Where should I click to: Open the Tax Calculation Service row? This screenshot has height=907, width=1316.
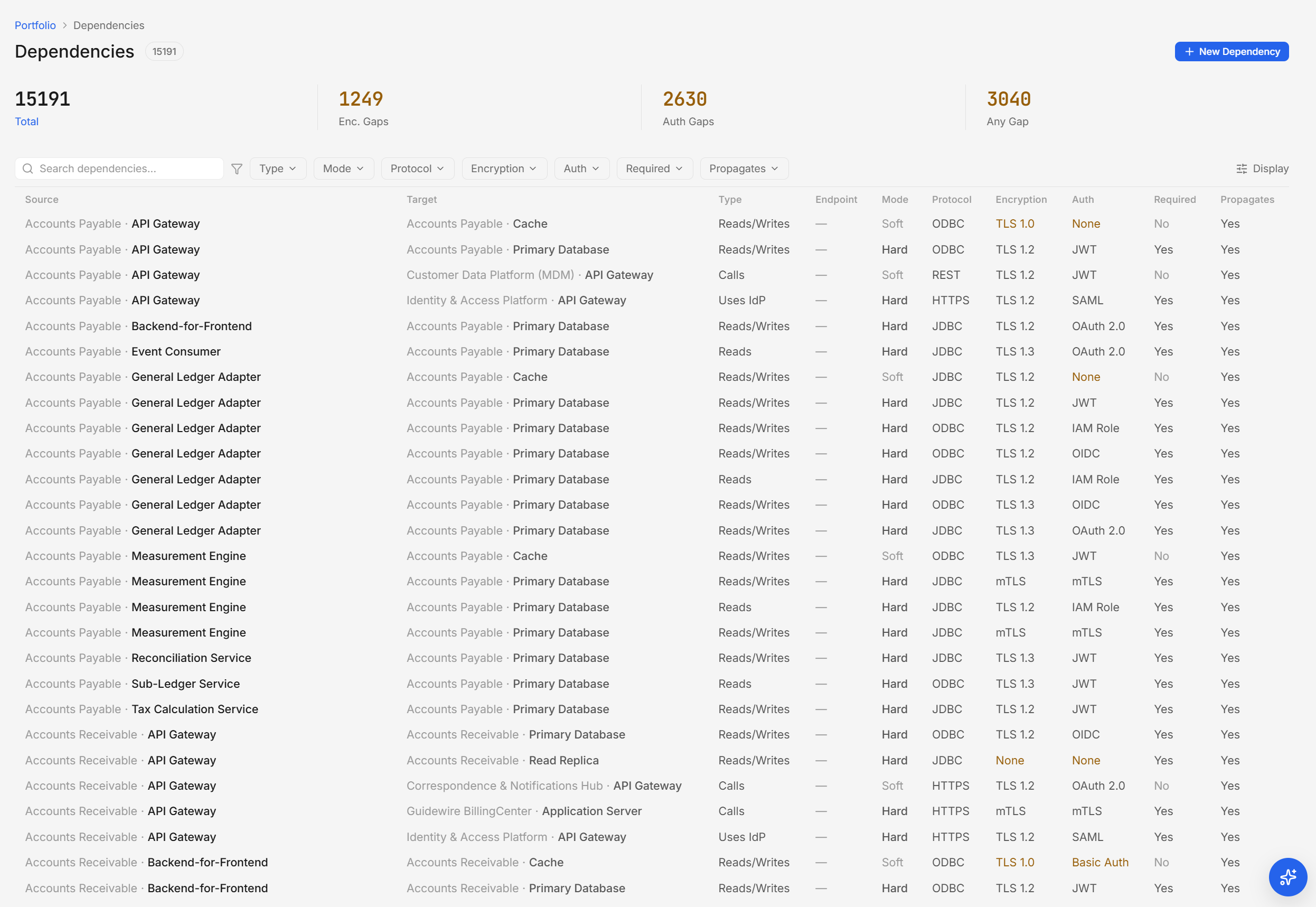point(652,709)
